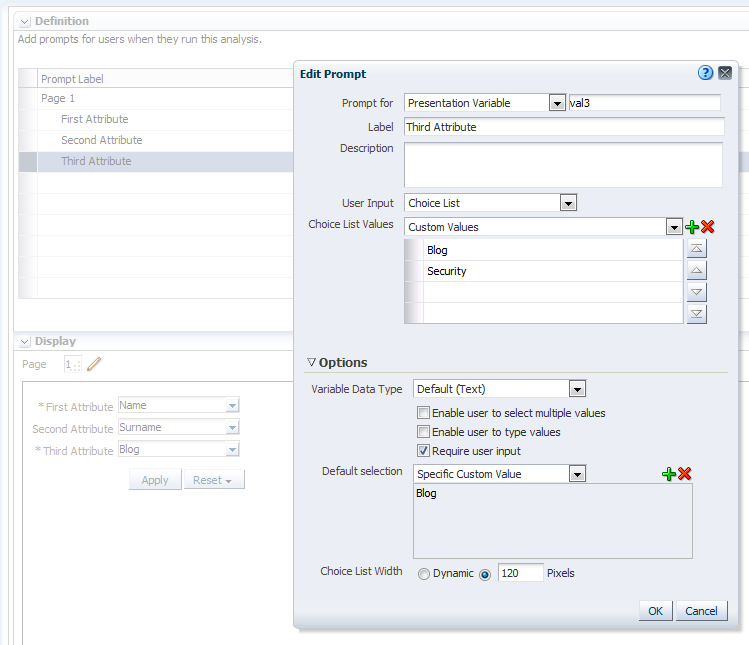Open the Default selection dropdown
749x645 pixels.
coord(577,474)
